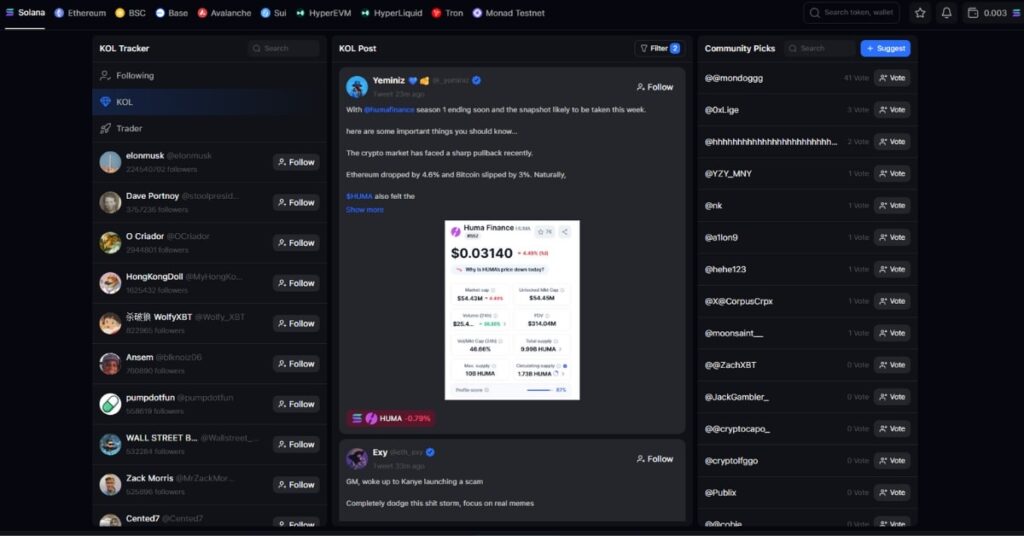Open pumpdotfun avatar
Screen dimensions: 1024x536
110,404
